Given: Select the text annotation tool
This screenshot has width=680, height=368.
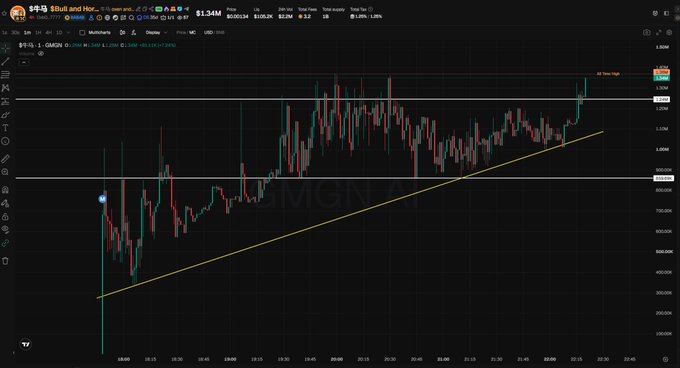Looking at the screenshot, I should coord(5,128).
